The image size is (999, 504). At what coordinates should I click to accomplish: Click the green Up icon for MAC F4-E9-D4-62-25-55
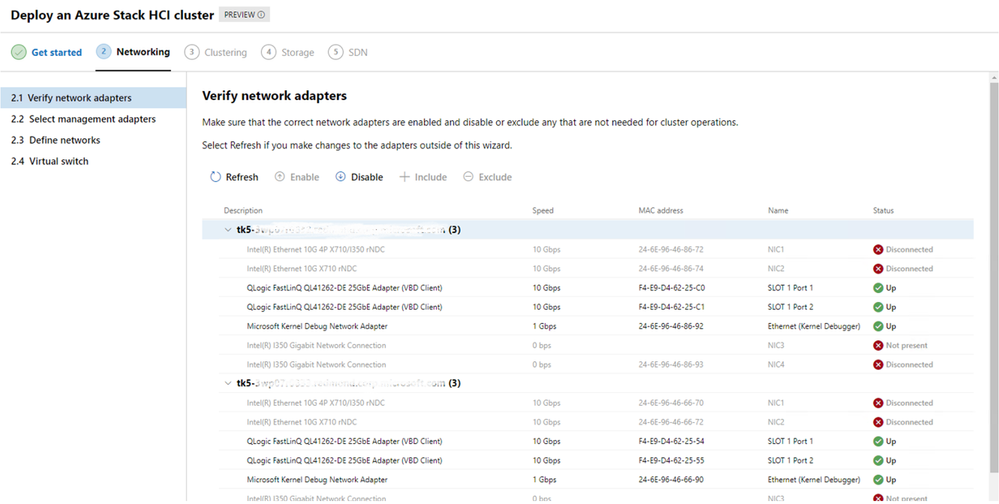[x=878, y=460]
